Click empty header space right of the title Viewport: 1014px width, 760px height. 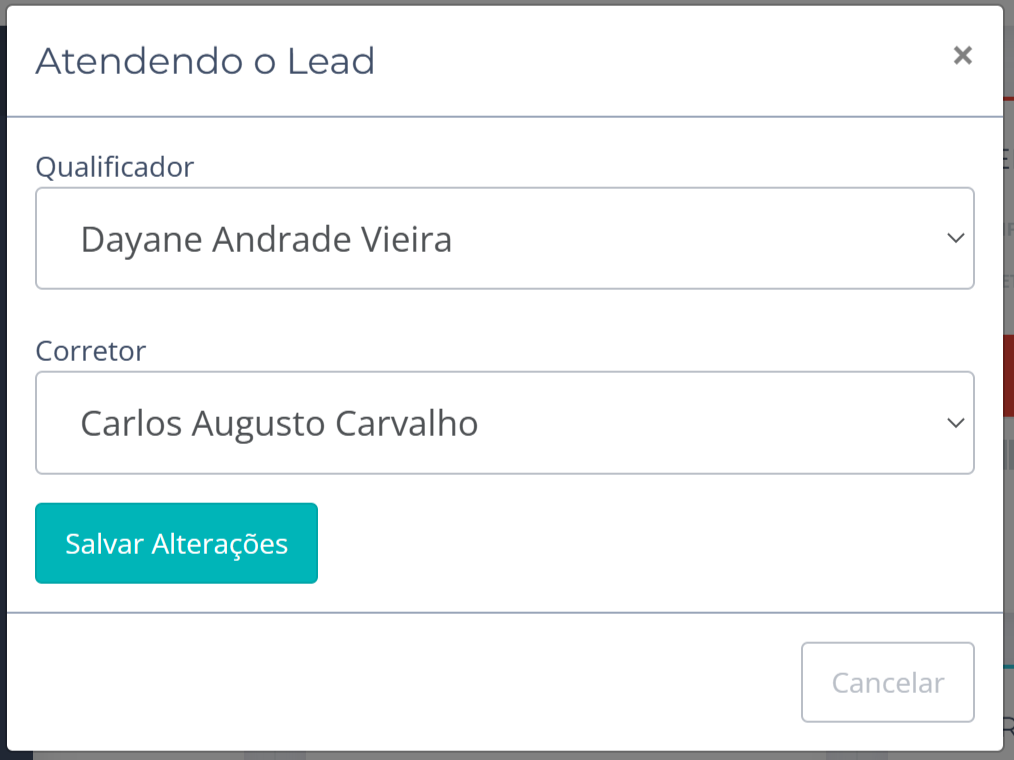(x=650, y=62)
